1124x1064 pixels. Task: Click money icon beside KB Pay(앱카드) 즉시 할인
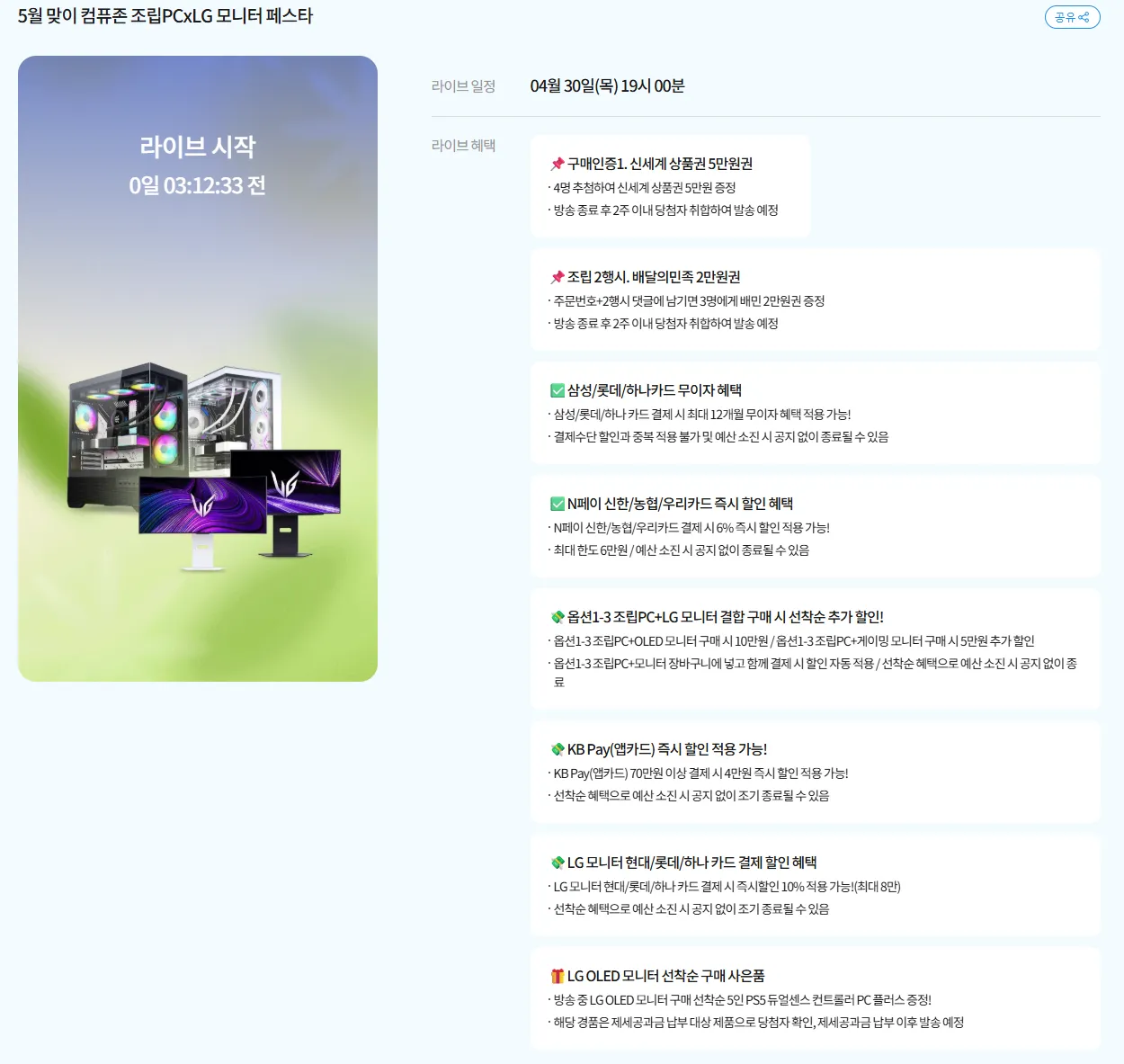558,749
